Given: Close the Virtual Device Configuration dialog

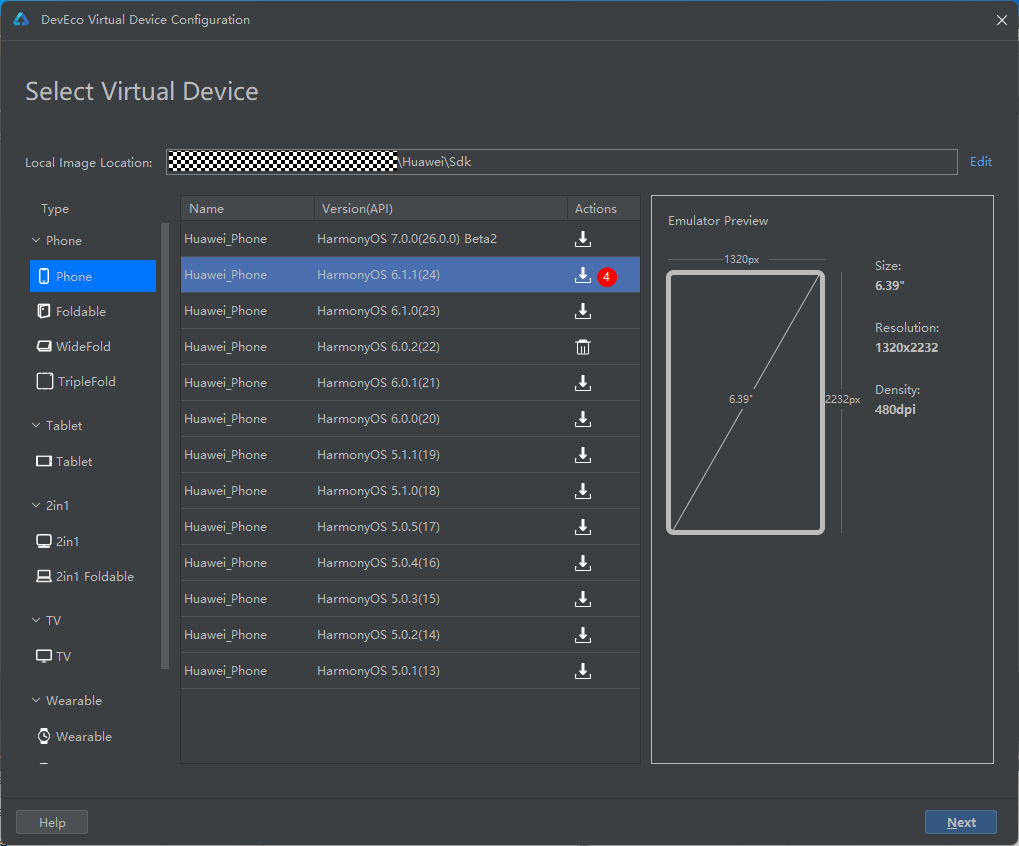Looking at the screenshot, I should [1001, 20].
